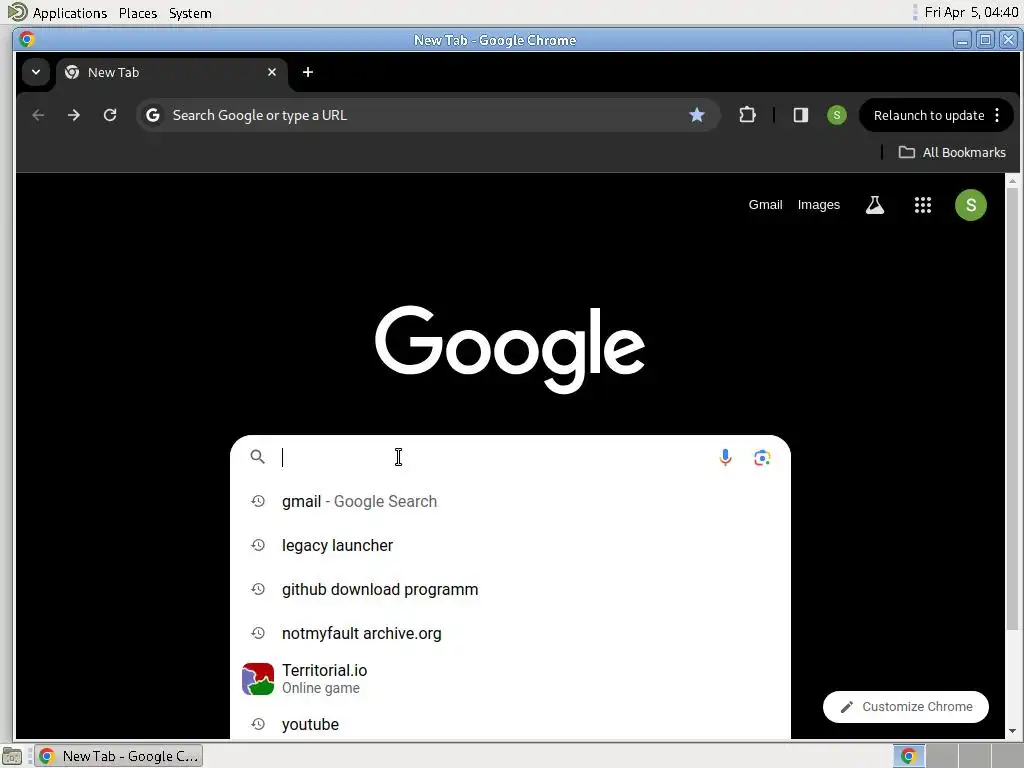This screenshot has height=768, width=1024.
Task: Search by image with Lens icon
Action: click(x=762, y=457)
